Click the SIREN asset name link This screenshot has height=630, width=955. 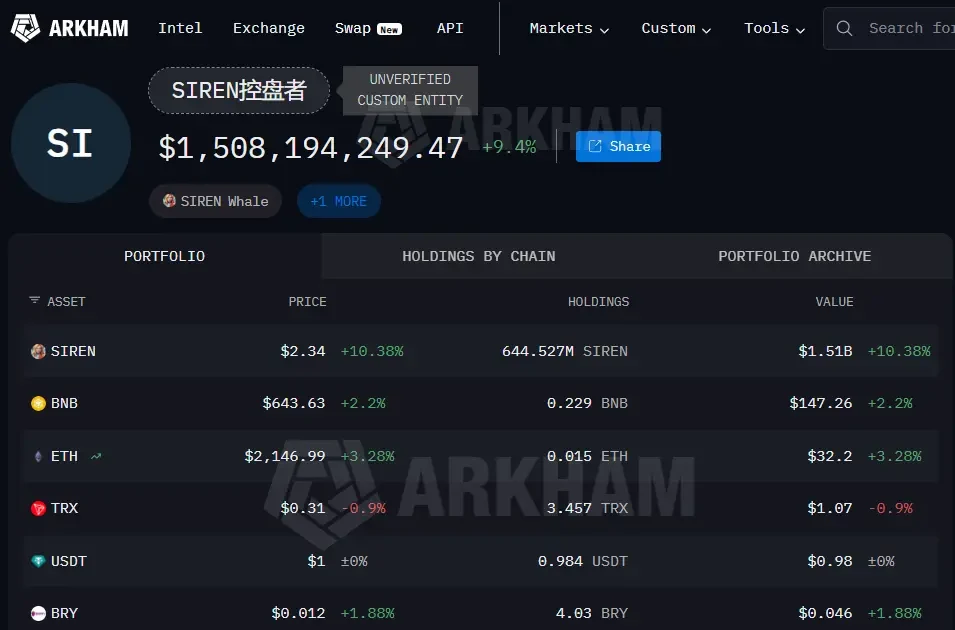[73, 351]
